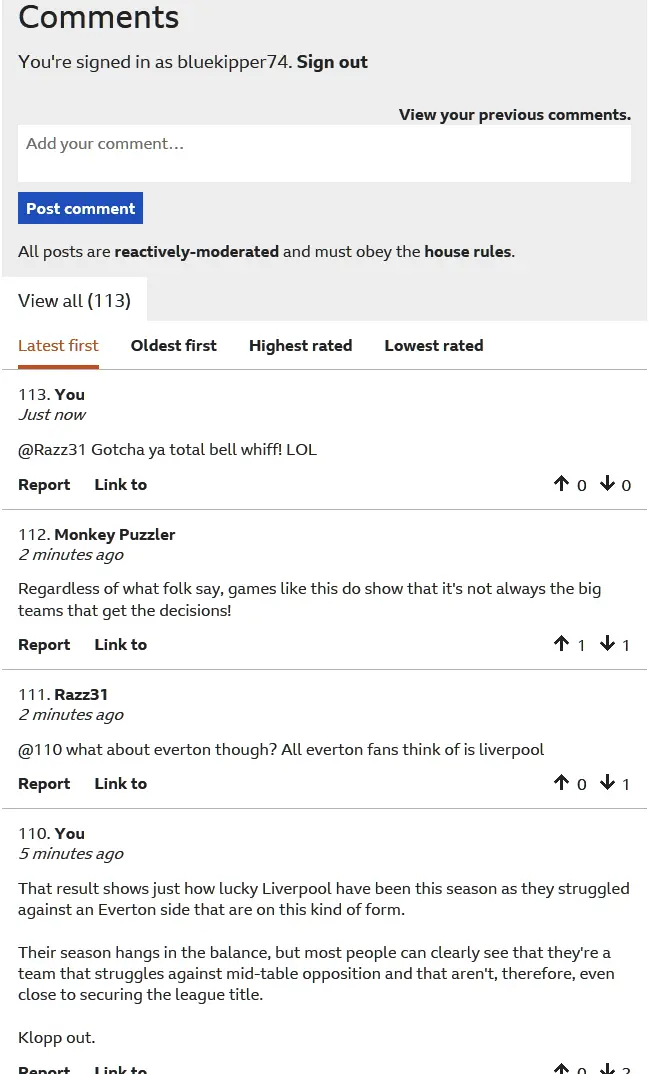
Task: Report Razz31's comment 111
Action: click(x=44, y=784)
